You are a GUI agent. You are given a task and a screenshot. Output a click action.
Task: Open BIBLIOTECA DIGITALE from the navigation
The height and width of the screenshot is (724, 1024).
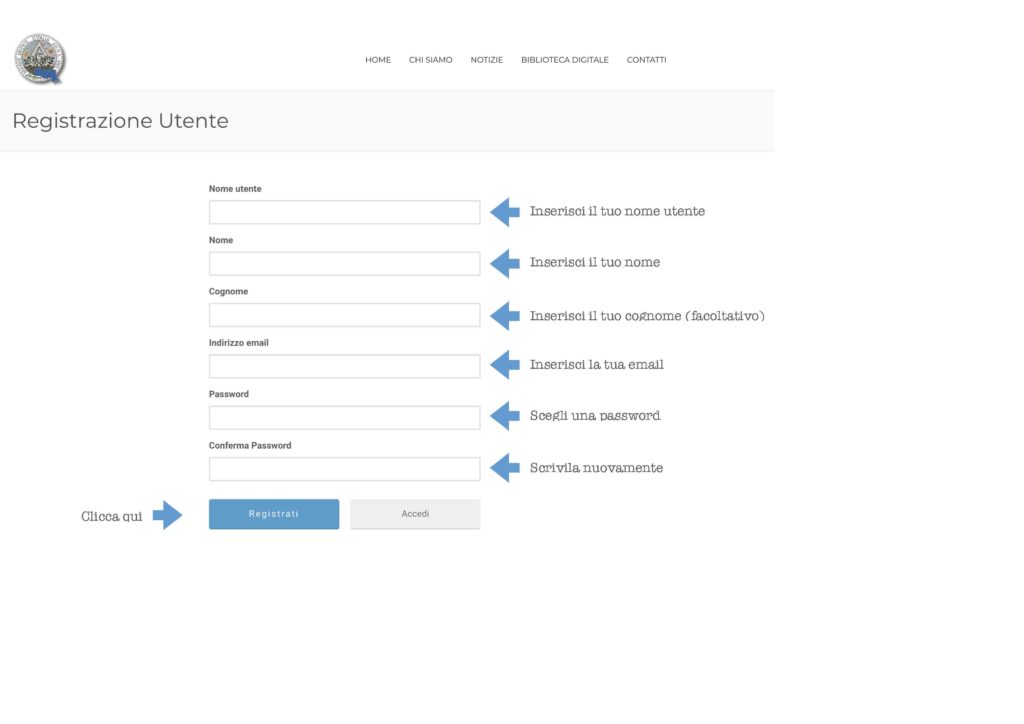[x=564, y=60]
